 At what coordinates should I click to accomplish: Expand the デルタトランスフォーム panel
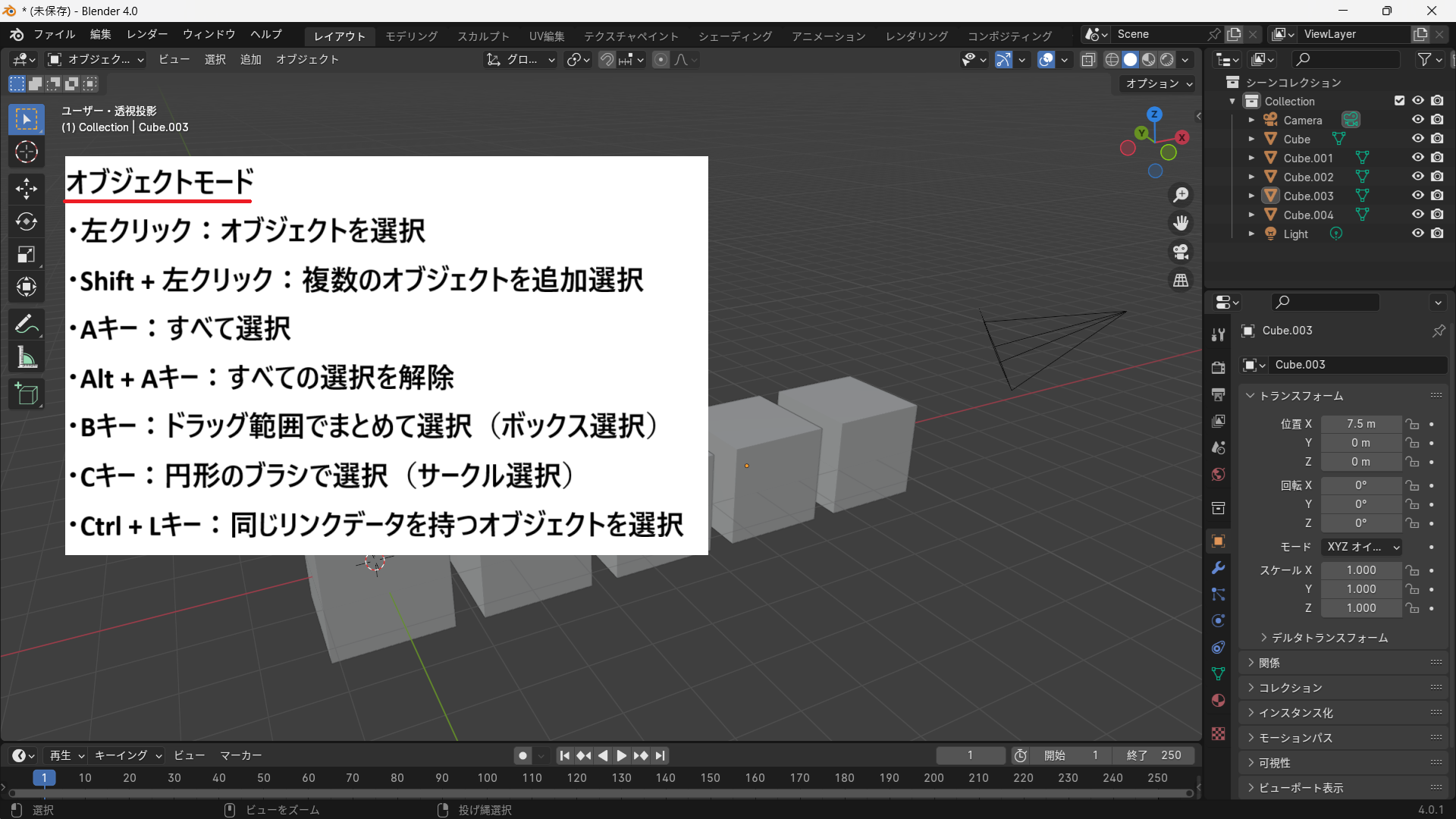tap(1329, 638)
